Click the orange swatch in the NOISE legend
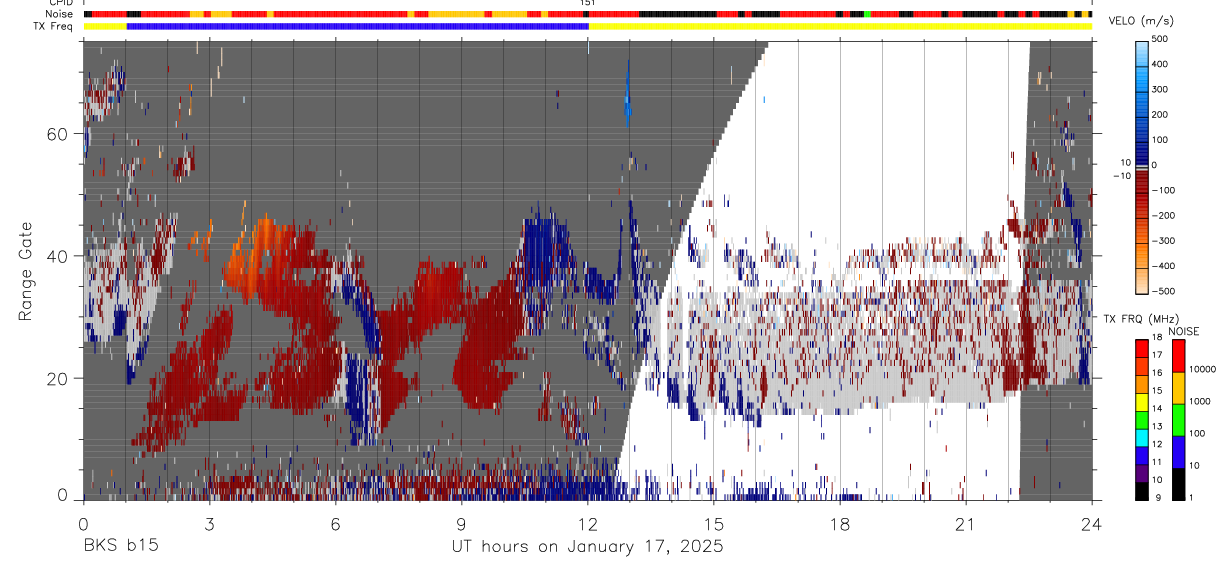This screenshot has width=1228, height=567. pos(1179,388)
